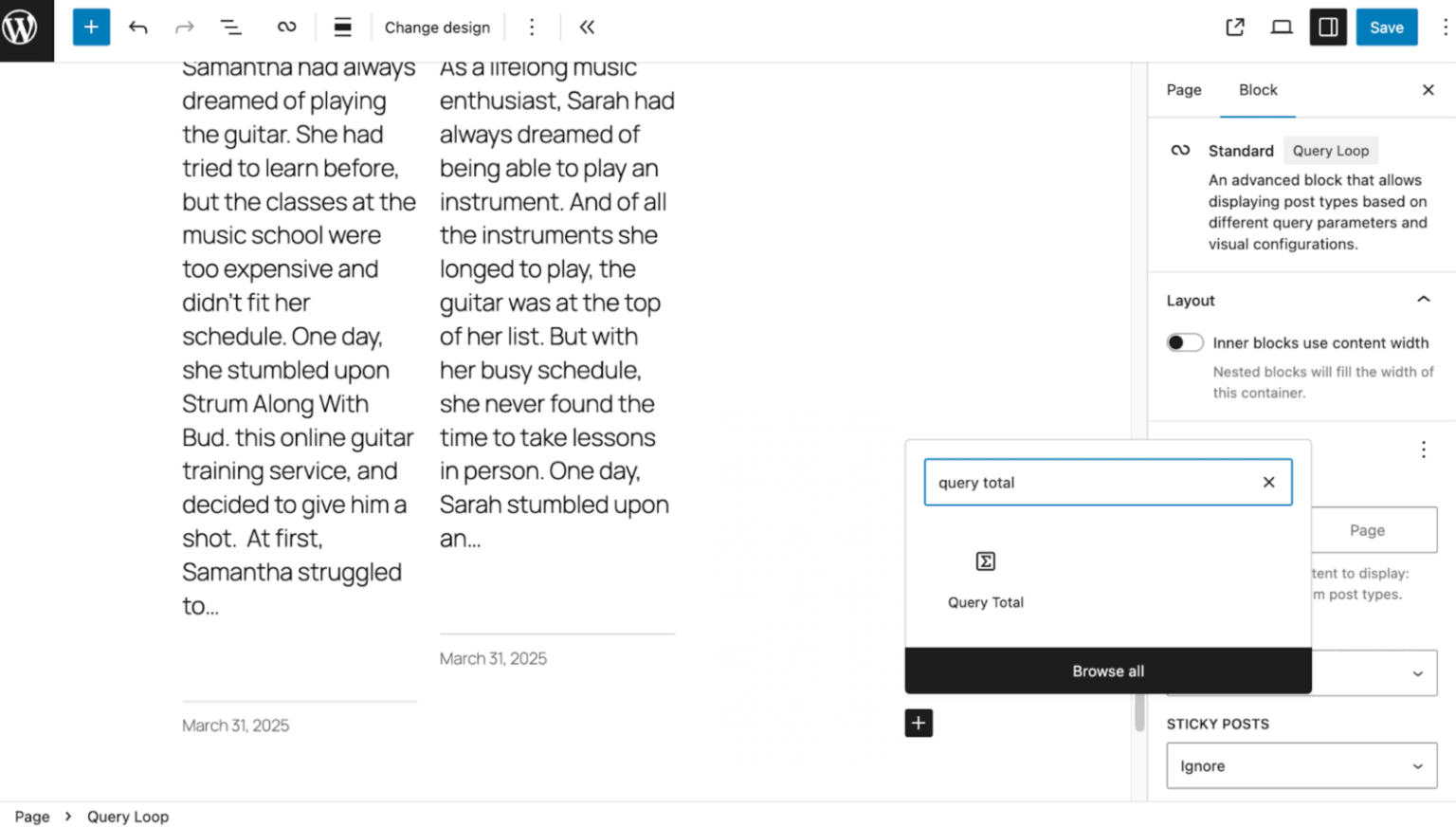The height and width of the screenshot is (827, 1456).
Task: Toggle Inner blocks use content width
Action: coord(1184,342)
